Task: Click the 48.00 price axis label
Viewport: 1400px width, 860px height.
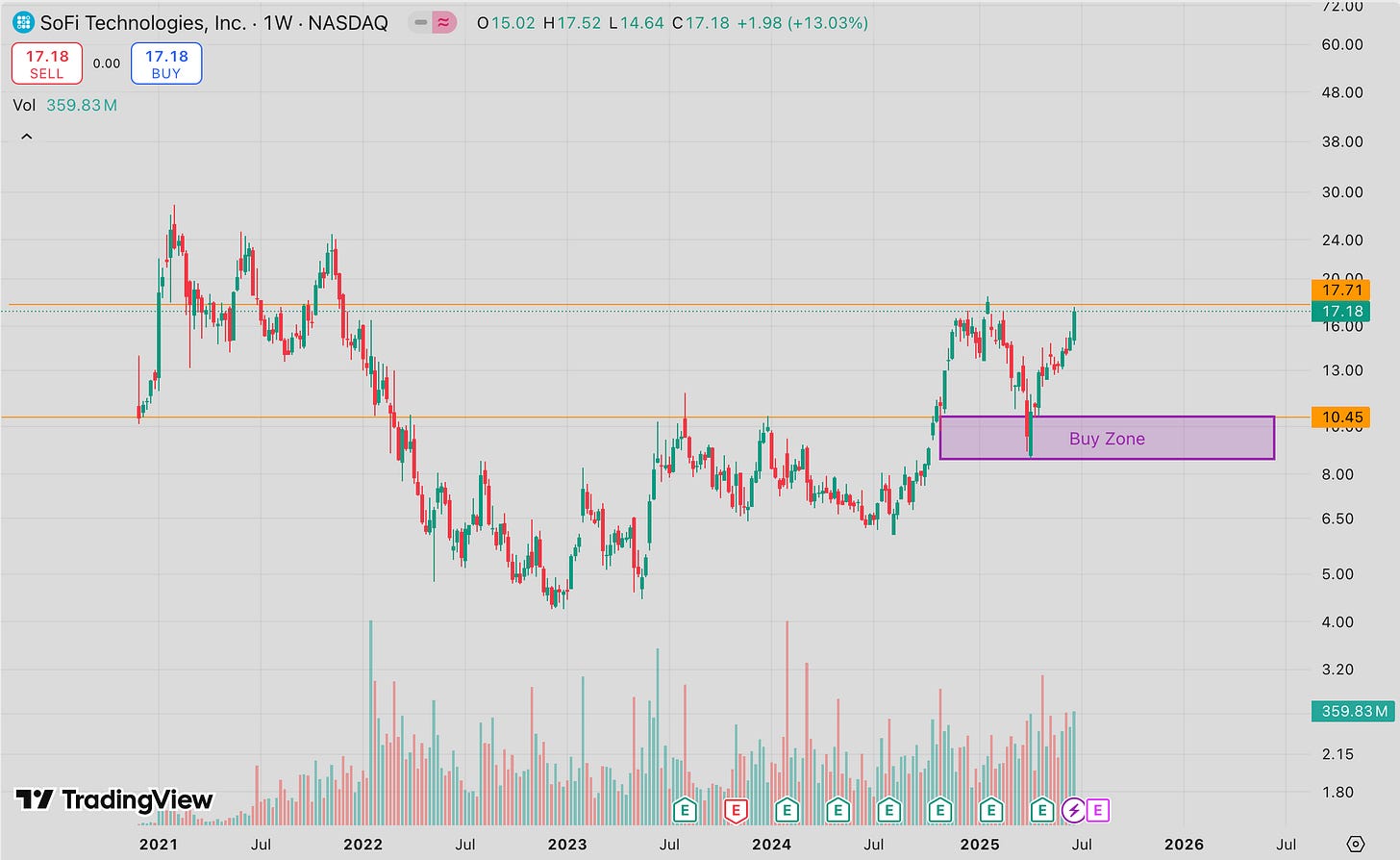Action: tap(1342, 92)
